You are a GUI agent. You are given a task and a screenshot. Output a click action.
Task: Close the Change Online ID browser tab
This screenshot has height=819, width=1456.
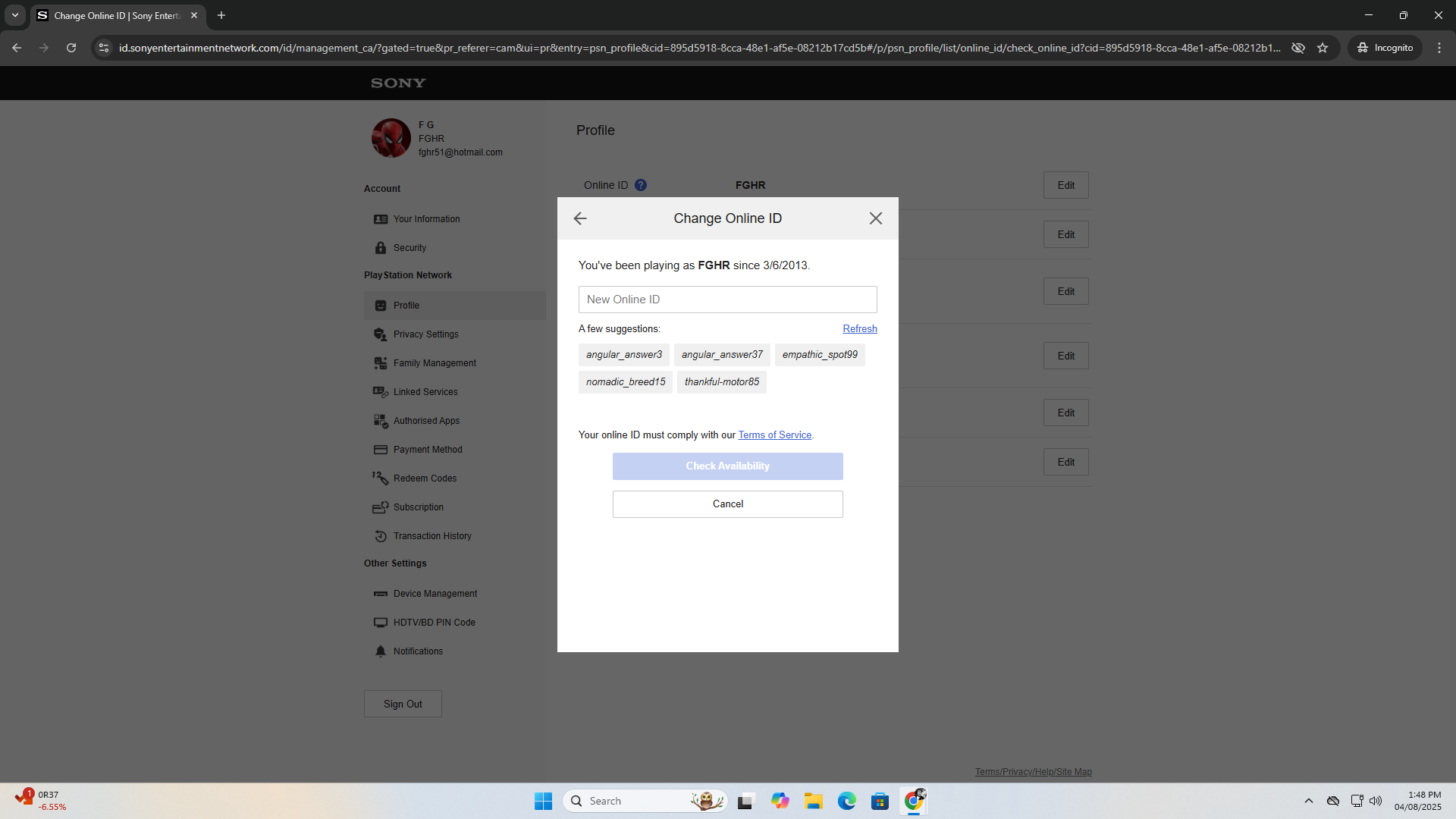[x=194, y=15]
